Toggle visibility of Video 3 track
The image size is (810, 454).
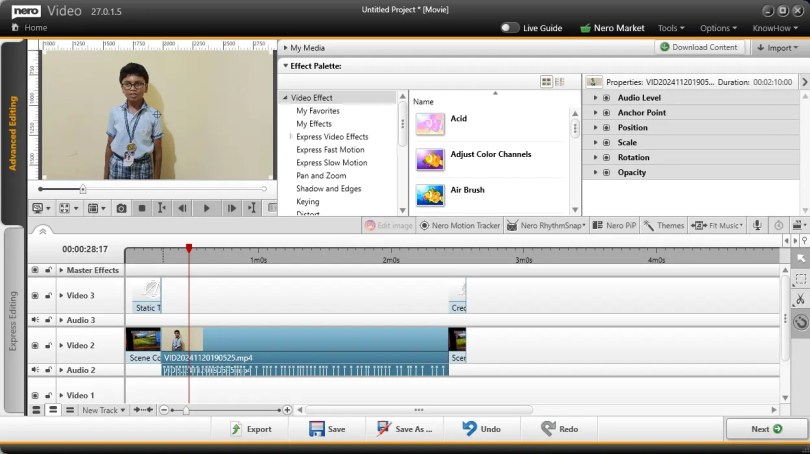pyautogui.click(x=35, y=296)
